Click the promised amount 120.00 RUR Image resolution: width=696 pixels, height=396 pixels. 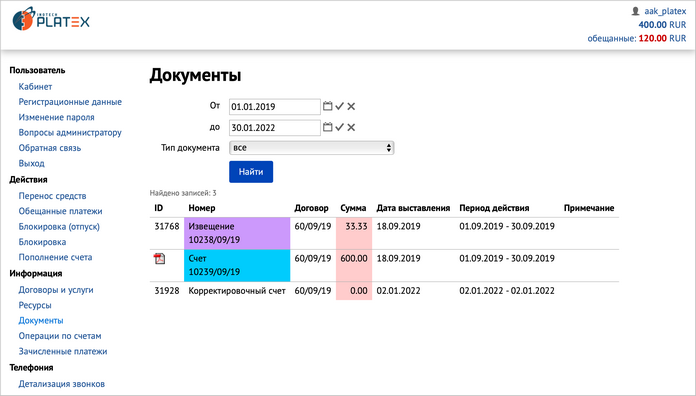click(662, 38)
